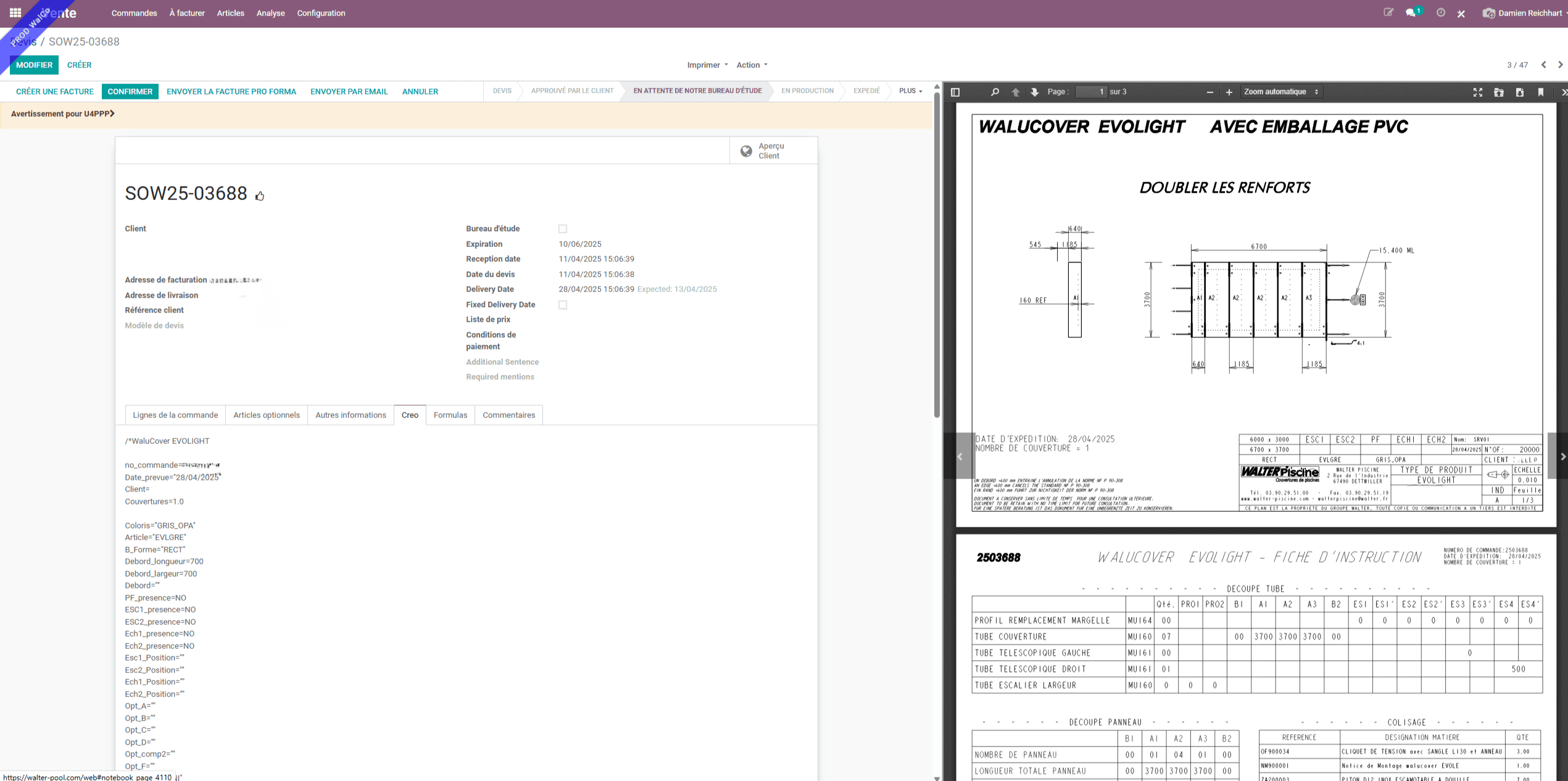
Task: Go to next record arrow
Action: pos(1561,65)
